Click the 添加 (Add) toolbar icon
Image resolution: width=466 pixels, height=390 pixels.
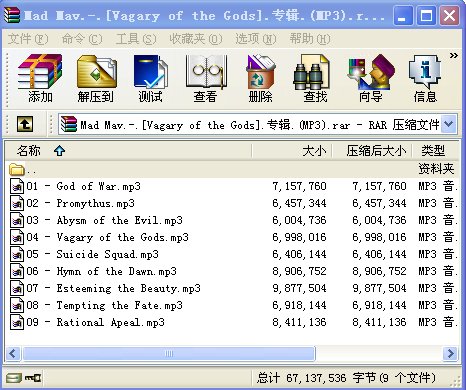tap(40, 78)
